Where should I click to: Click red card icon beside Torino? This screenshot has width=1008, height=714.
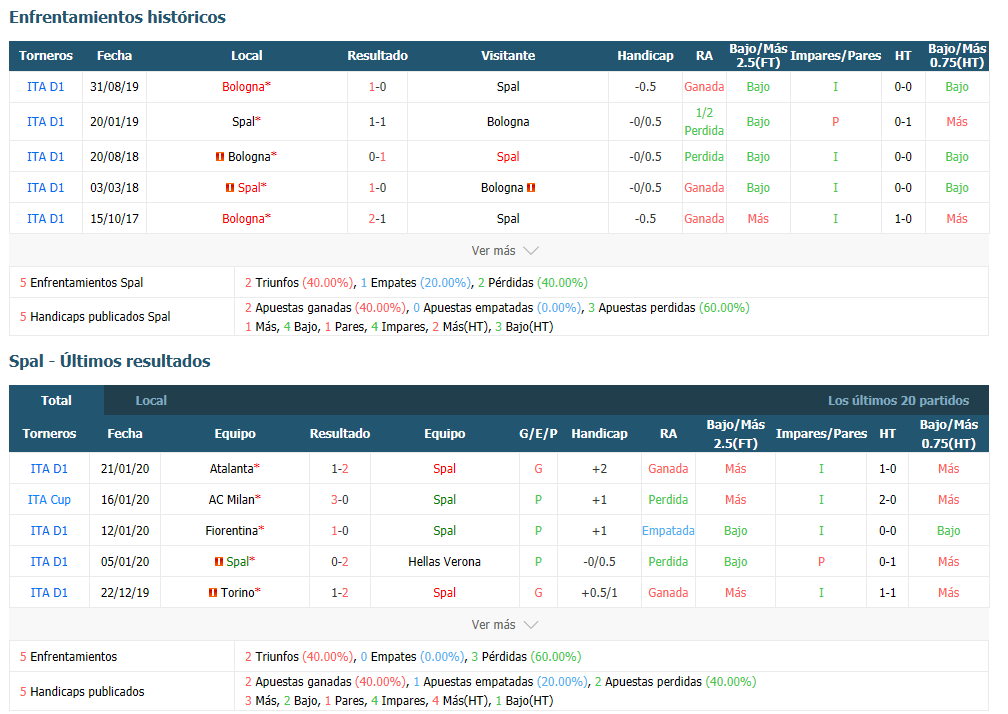213,593
